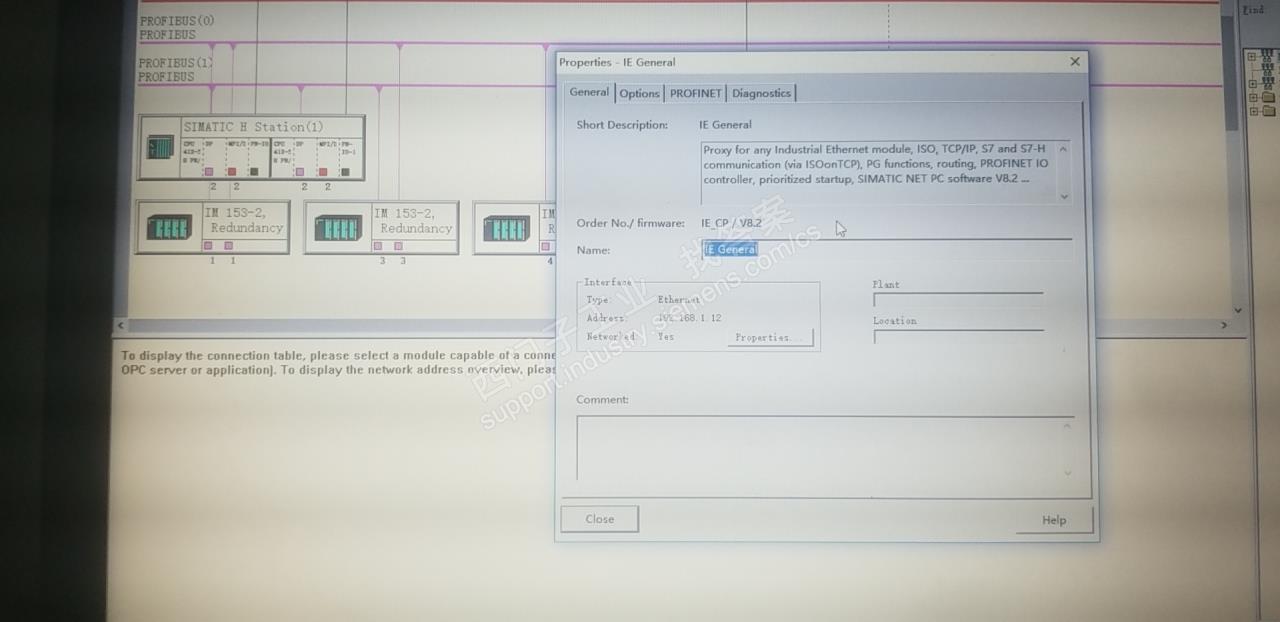Click the down arrow of the network view vertical scrollbar
Screen dimensions: 1280x622
1238,310
